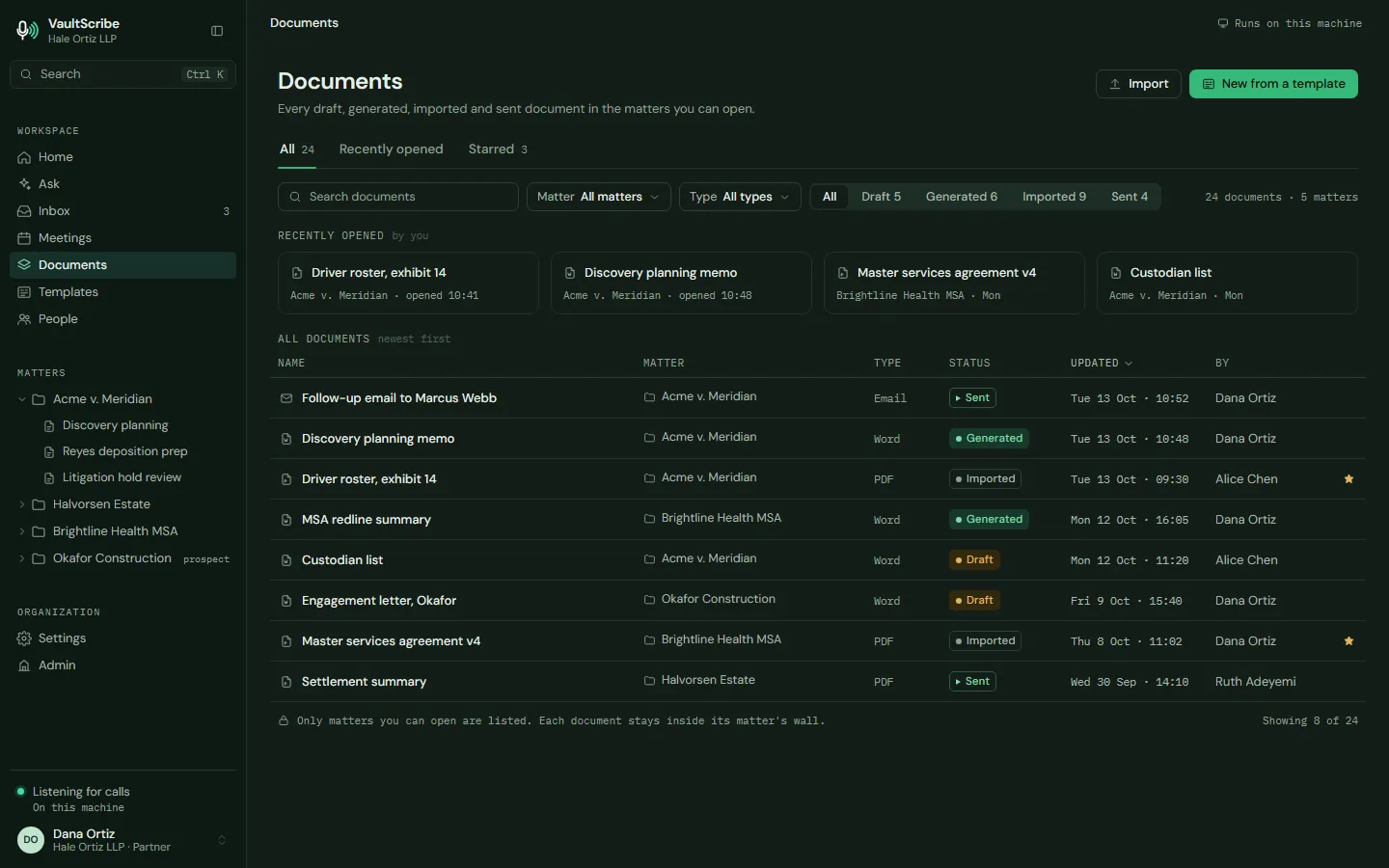The height and width of the screenshot is (868, 1389).
Task: Expand the Halvorsen Estate matter
Action: click(x=22, y=504)
